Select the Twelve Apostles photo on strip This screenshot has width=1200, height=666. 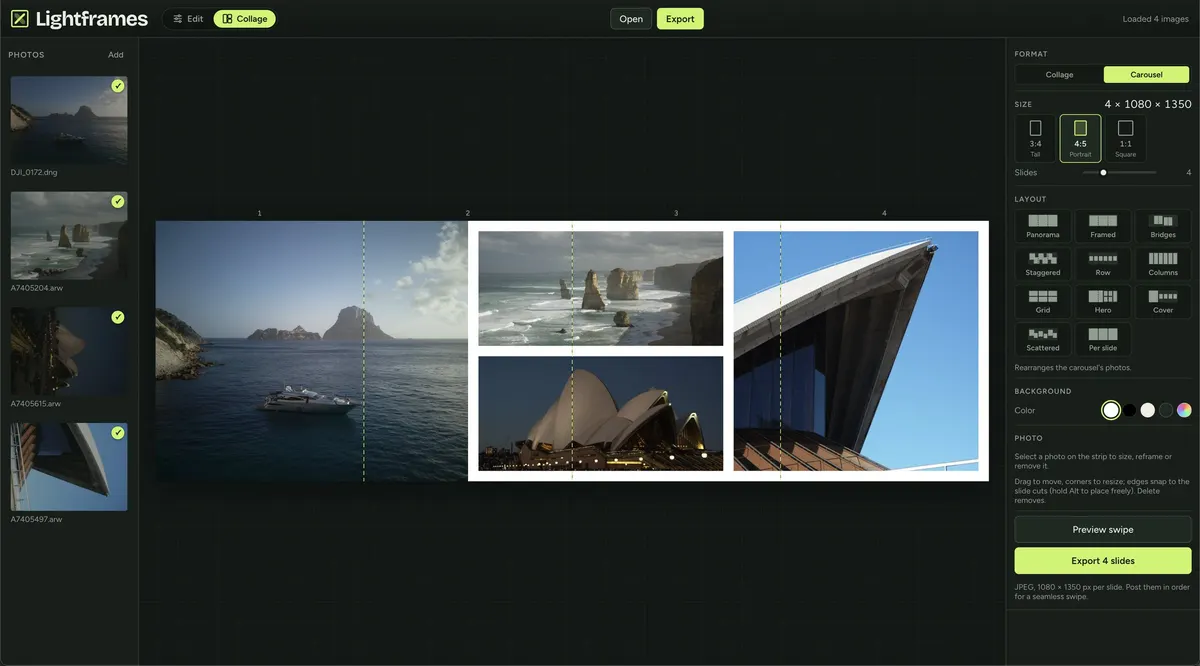(600, 288)
